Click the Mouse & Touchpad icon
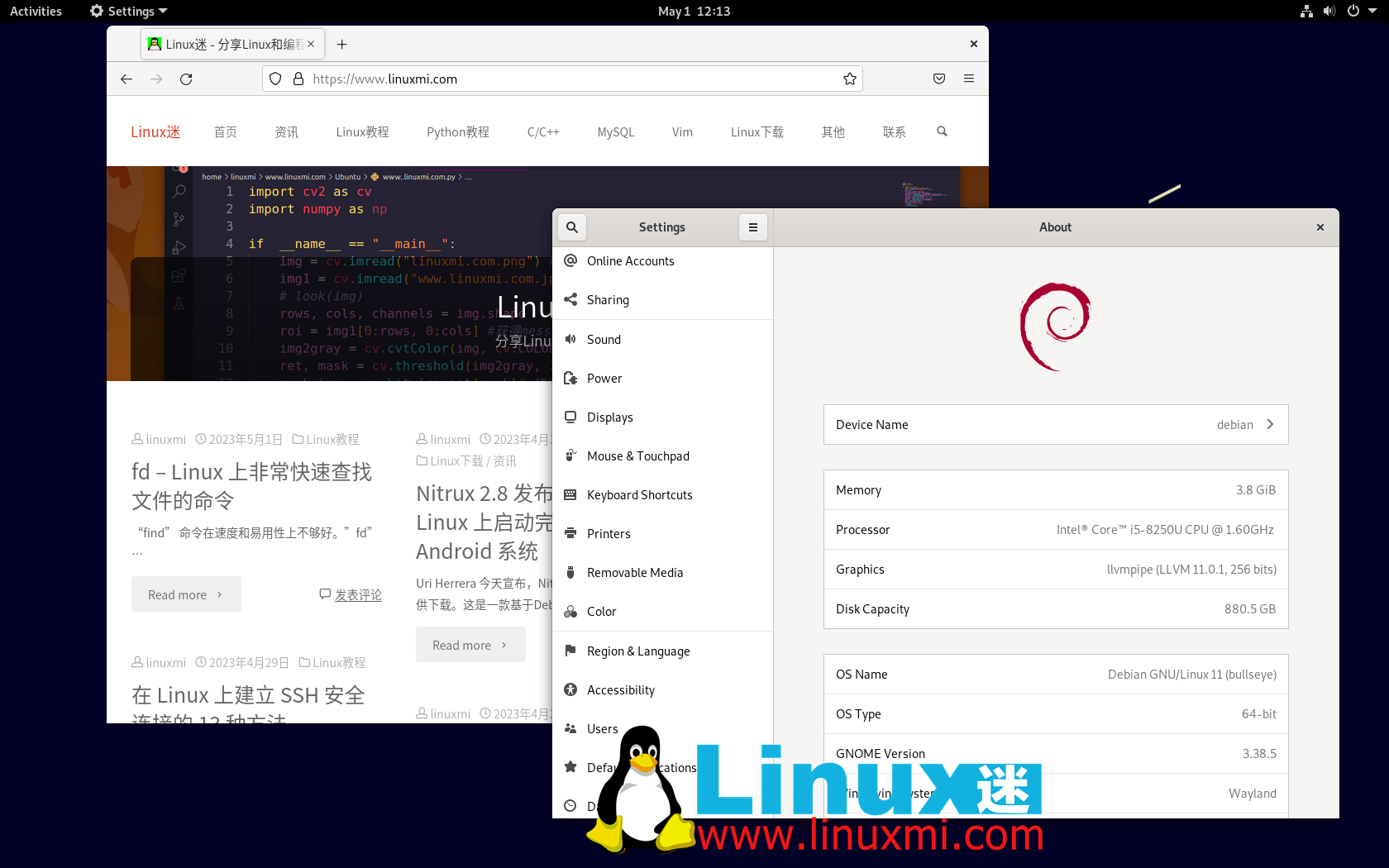The width and height of the screenshot is (1389, 868). pos(570,456)
